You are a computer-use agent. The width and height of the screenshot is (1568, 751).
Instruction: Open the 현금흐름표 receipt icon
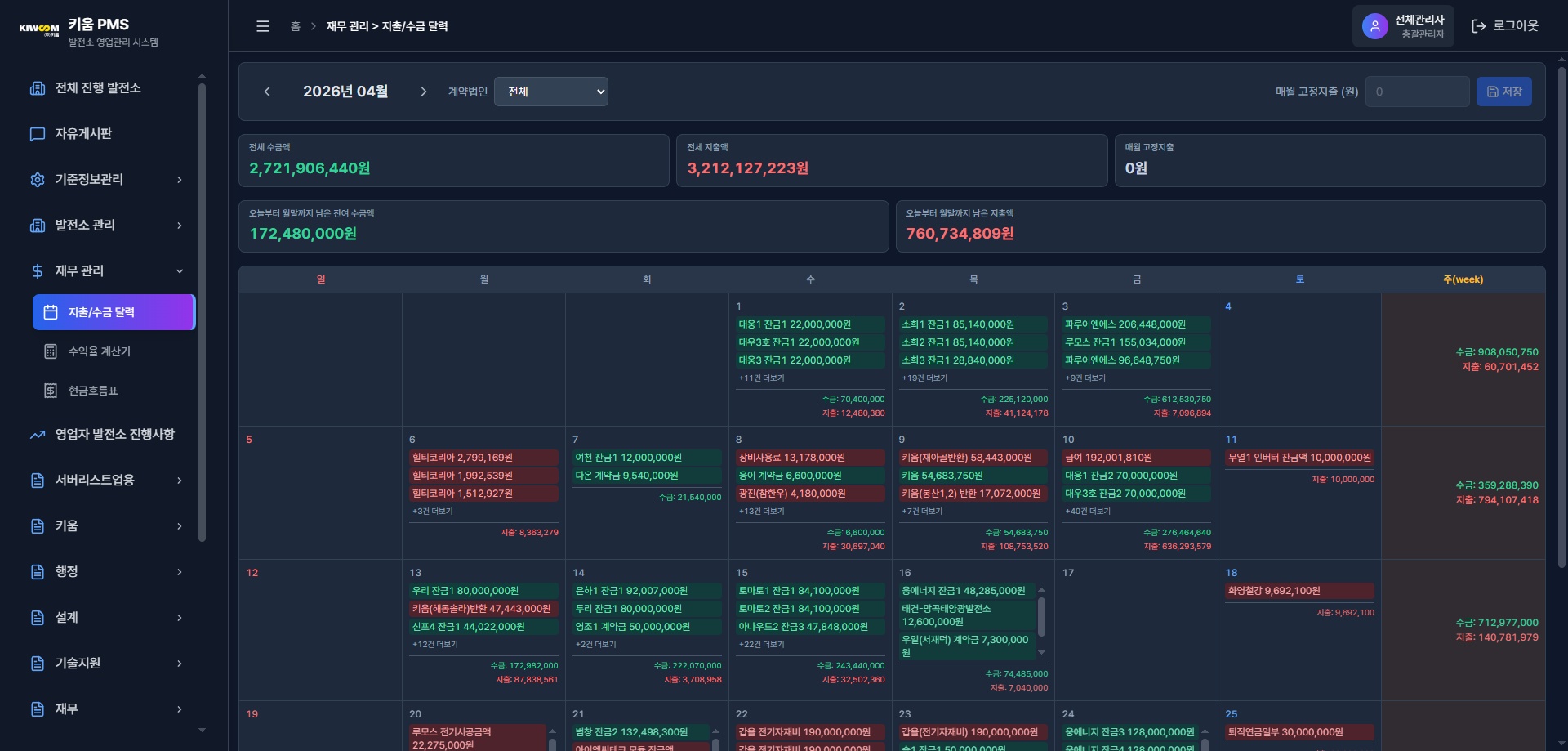point(51,391)
